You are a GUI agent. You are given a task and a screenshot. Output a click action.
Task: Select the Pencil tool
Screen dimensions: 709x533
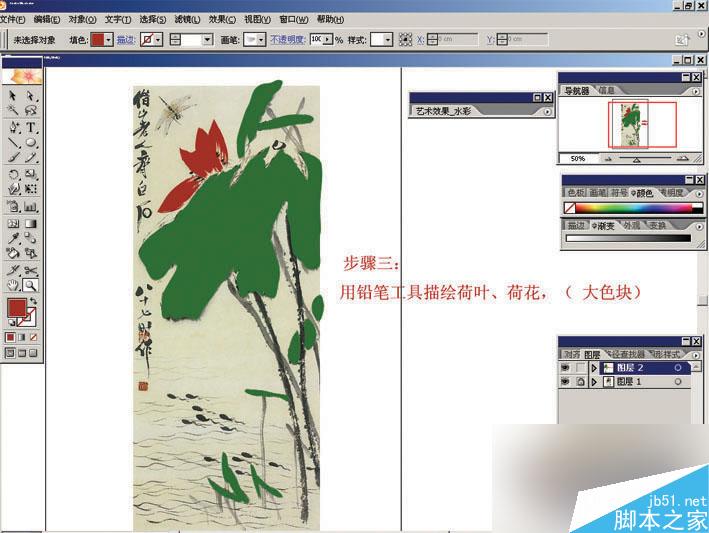[x=30, y=157]
